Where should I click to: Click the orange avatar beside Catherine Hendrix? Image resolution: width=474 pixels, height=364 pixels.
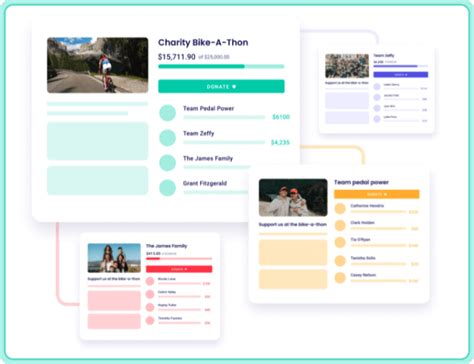[340, 209]
